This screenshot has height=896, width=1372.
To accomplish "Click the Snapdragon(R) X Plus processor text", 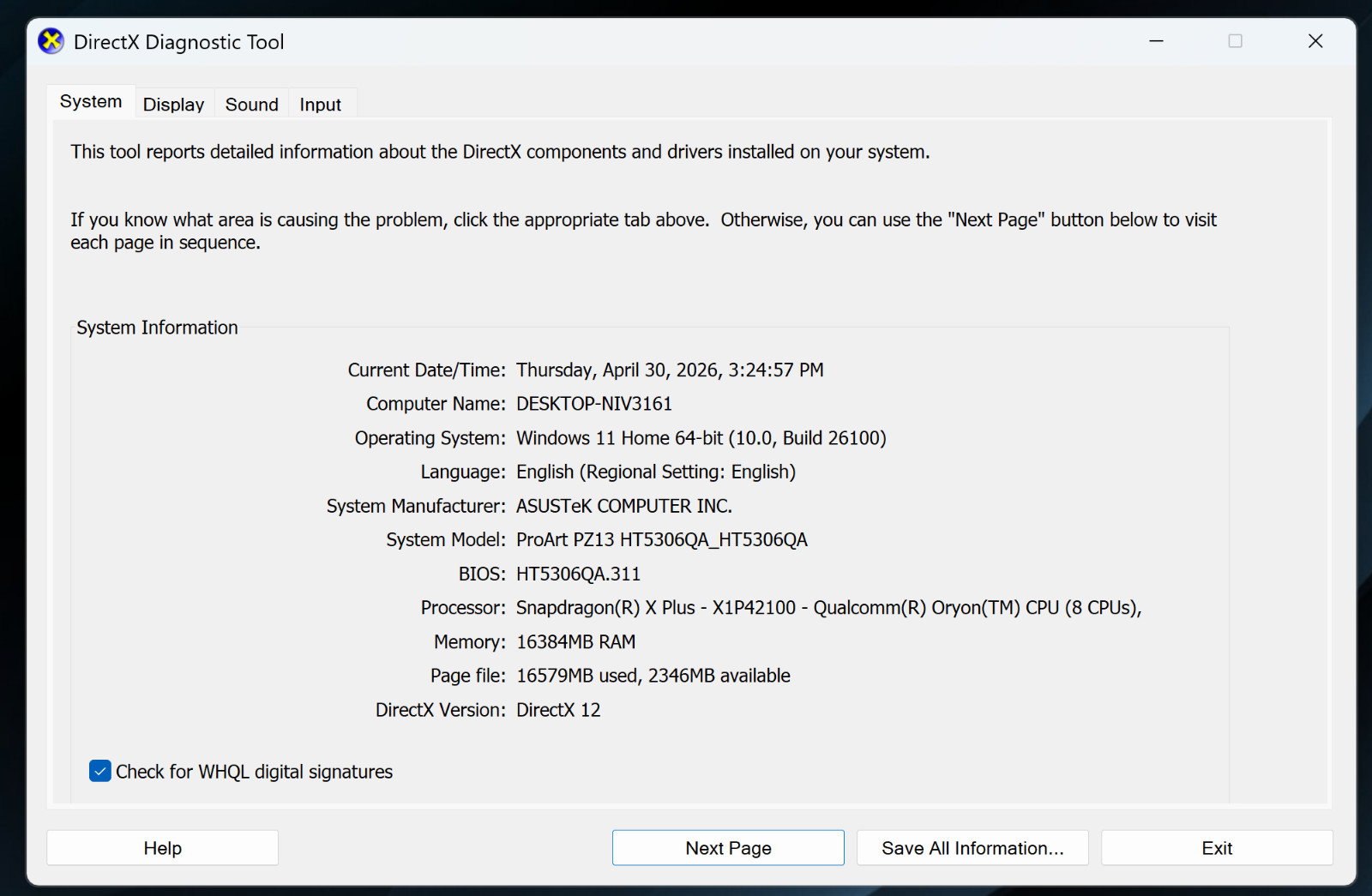I will 829,608.
